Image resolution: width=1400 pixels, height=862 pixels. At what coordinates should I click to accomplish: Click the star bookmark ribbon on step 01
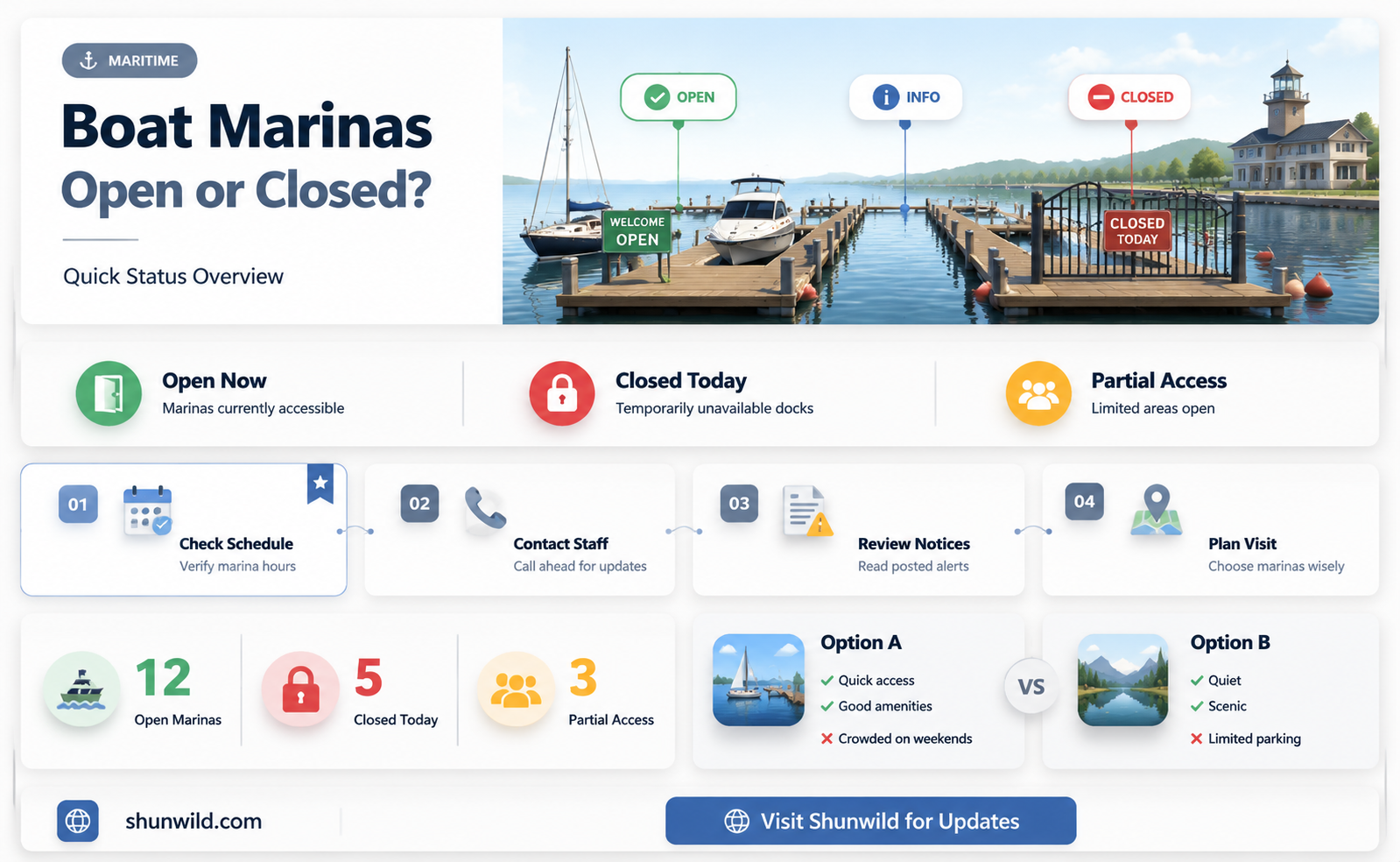click(x=320, y=484)
